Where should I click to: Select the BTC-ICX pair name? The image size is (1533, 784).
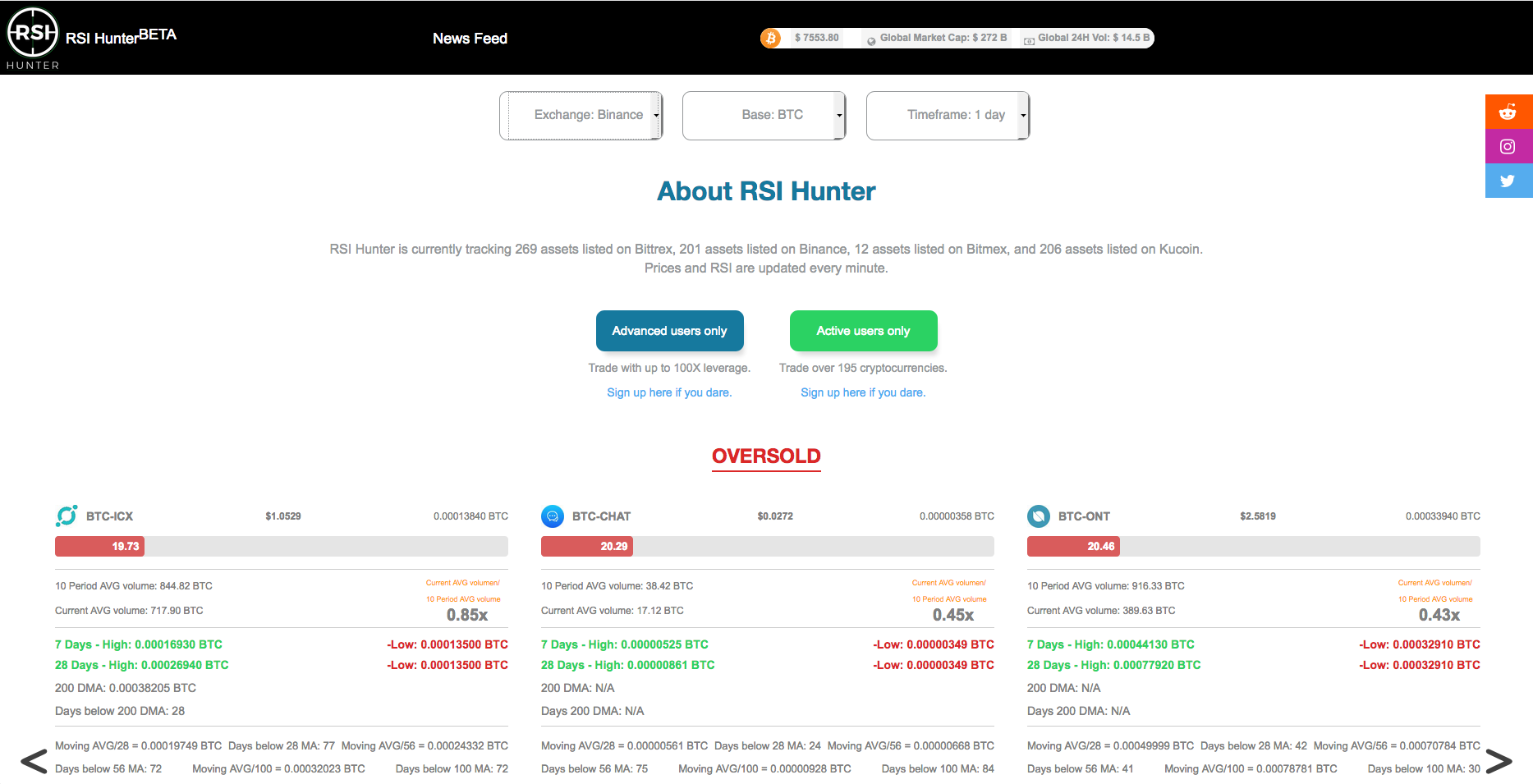point(109,516)
